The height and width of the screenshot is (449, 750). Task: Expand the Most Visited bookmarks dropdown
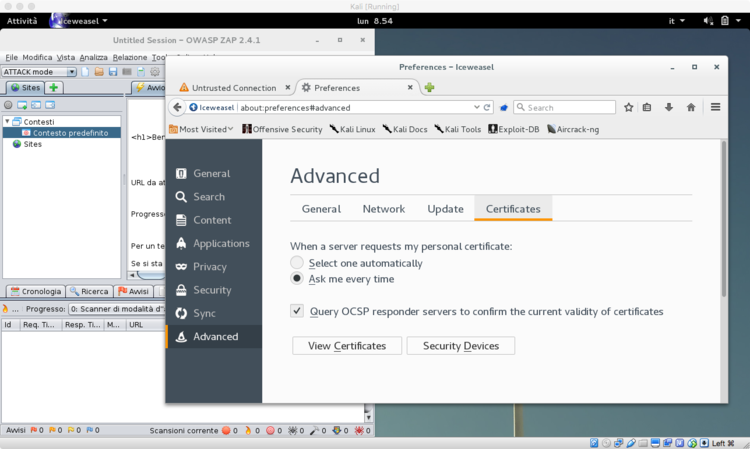click(206, 129)
